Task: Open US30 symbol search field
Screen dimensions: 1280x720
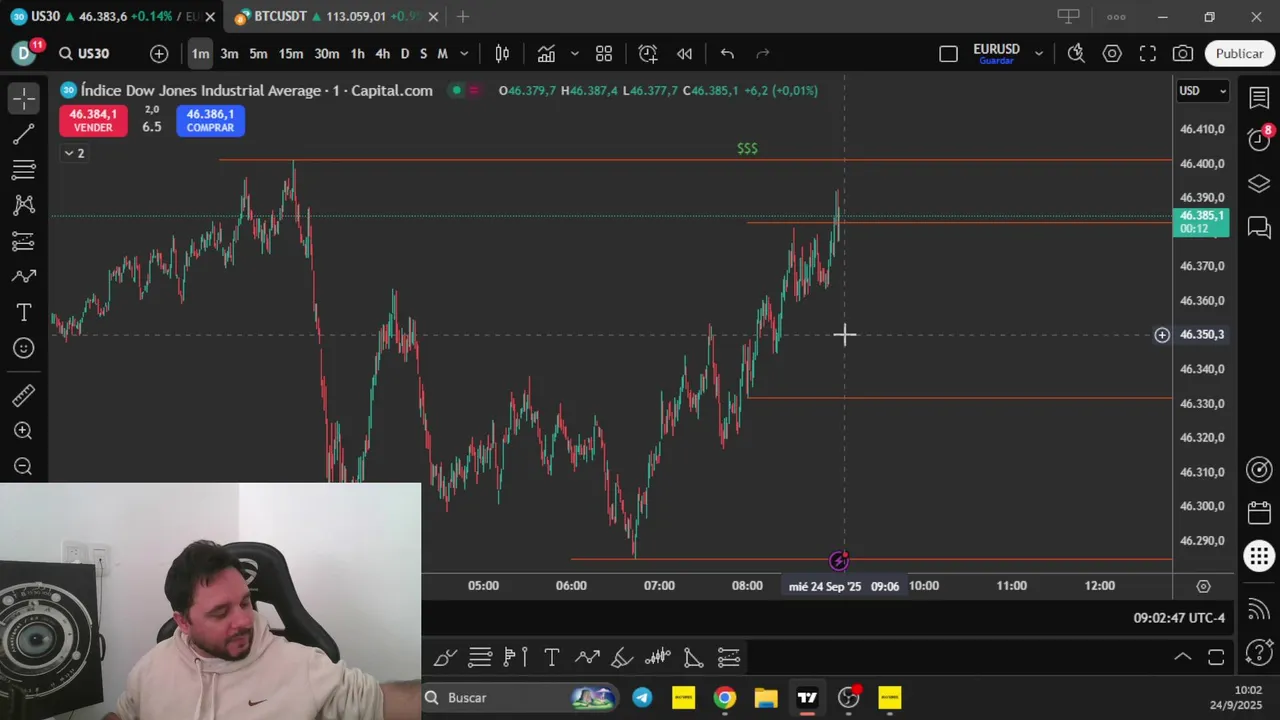Action: pos(93,54)
